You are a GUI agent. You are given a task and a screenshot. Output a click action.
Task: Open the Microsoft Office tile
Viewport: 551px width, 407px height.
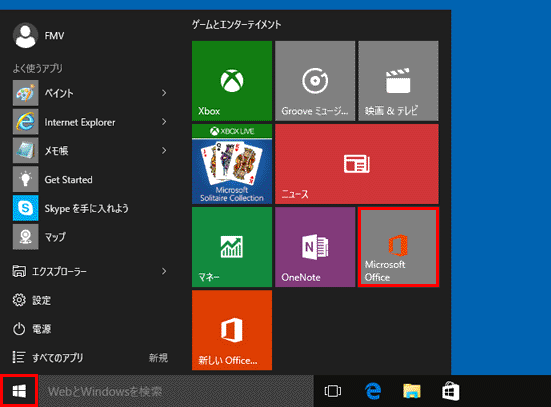click(x=398, y=247)
